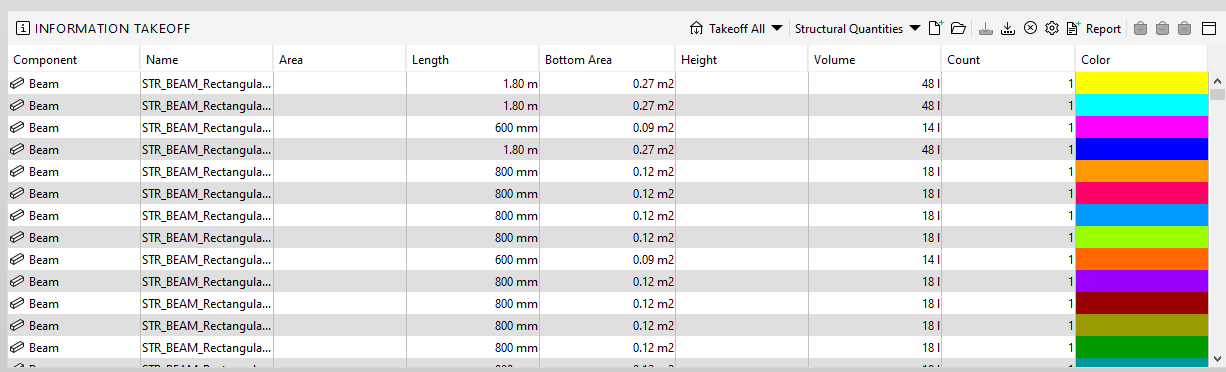
Task: Open a template with the folder icon
Action: click(958, 28)
